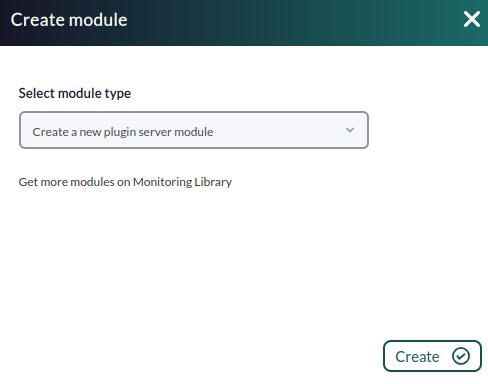Open the Select module type dropdown
The width and height of the screenshot is (488, 384).
point(194,130)
